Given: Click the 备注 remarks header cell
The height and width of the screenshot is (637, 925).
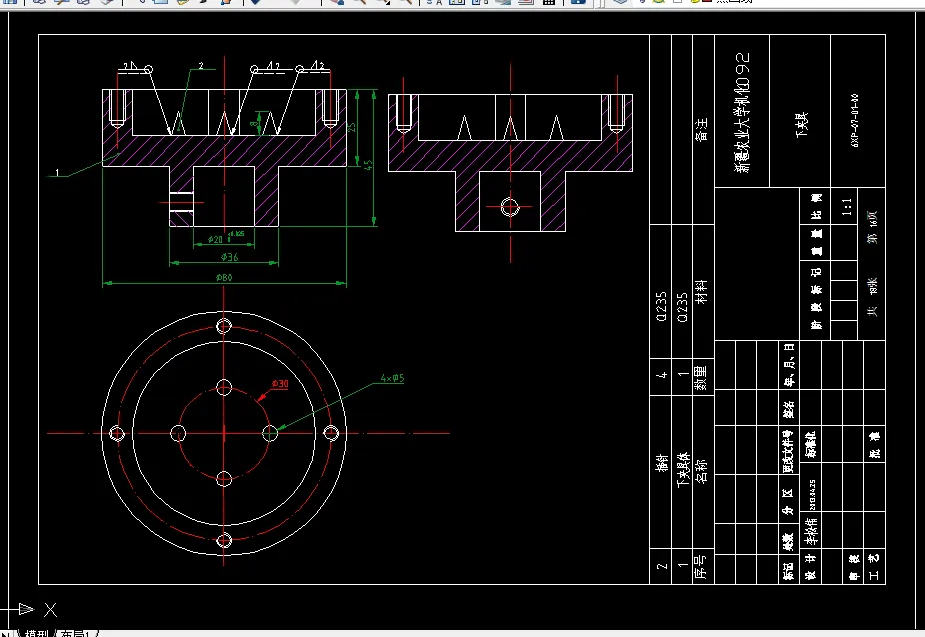Looking at the screenshot, I should coord(702,129).
